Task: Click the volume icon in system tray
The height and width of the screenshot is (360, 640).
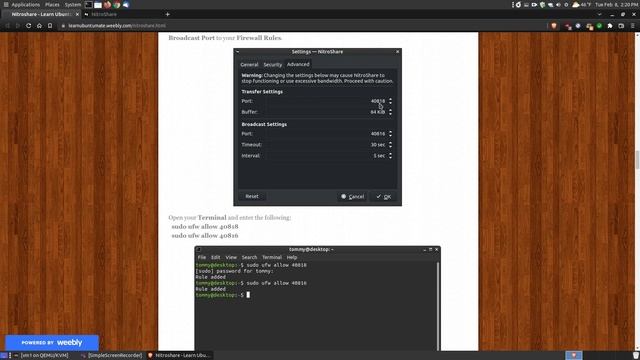Action: click(558, 4)
